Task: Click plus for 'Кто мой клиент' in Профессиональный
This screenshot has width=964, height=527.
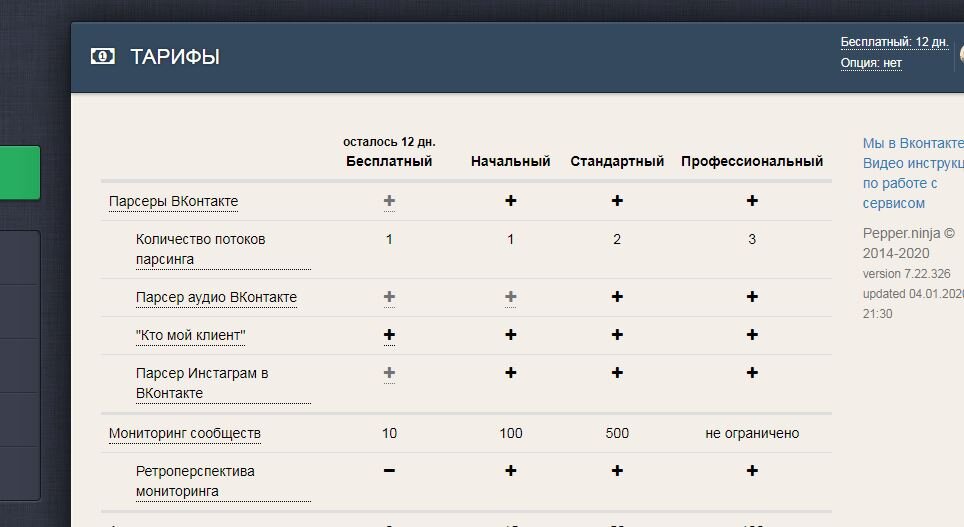Action: point(752,335)
